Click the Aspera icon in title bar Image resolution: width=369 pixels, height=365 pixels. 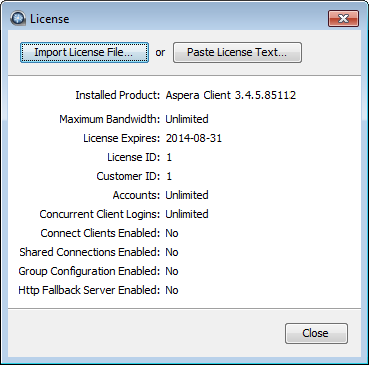click(18, 19)
